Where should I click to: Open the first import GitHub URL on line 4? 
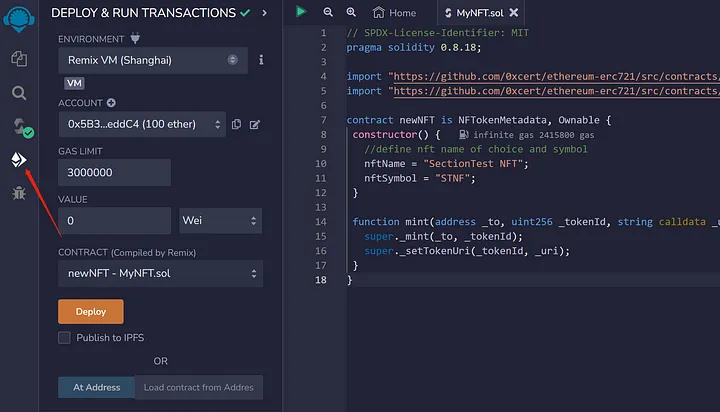pos(556,76)
